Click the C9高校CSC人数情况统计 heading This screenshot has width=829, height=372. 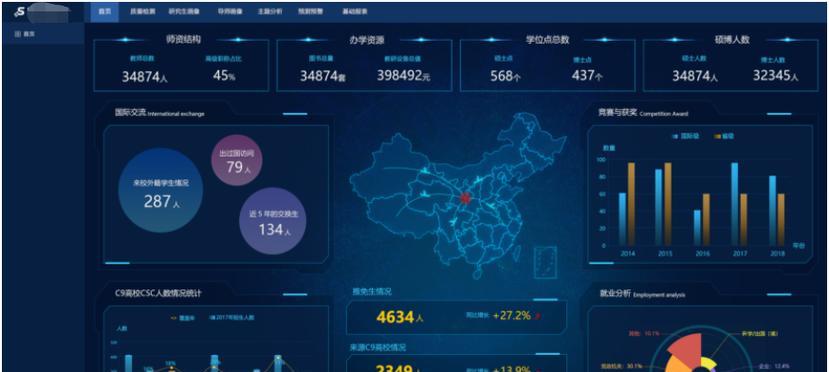pos(158,293)
